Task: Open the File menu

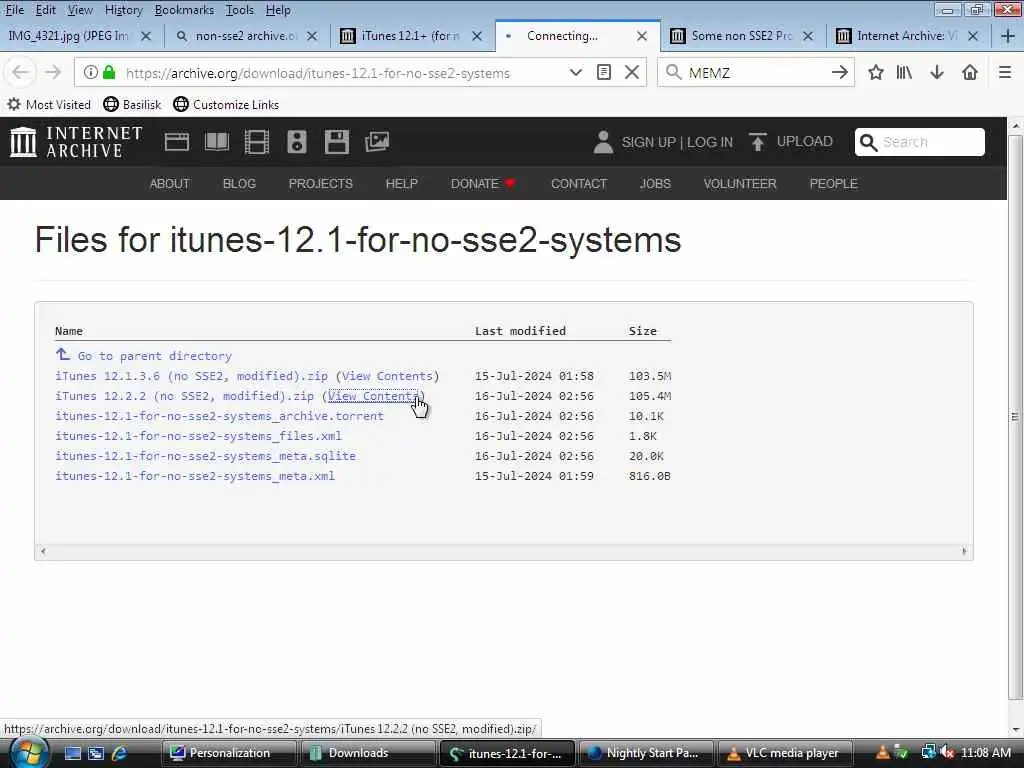Action: 14,10
